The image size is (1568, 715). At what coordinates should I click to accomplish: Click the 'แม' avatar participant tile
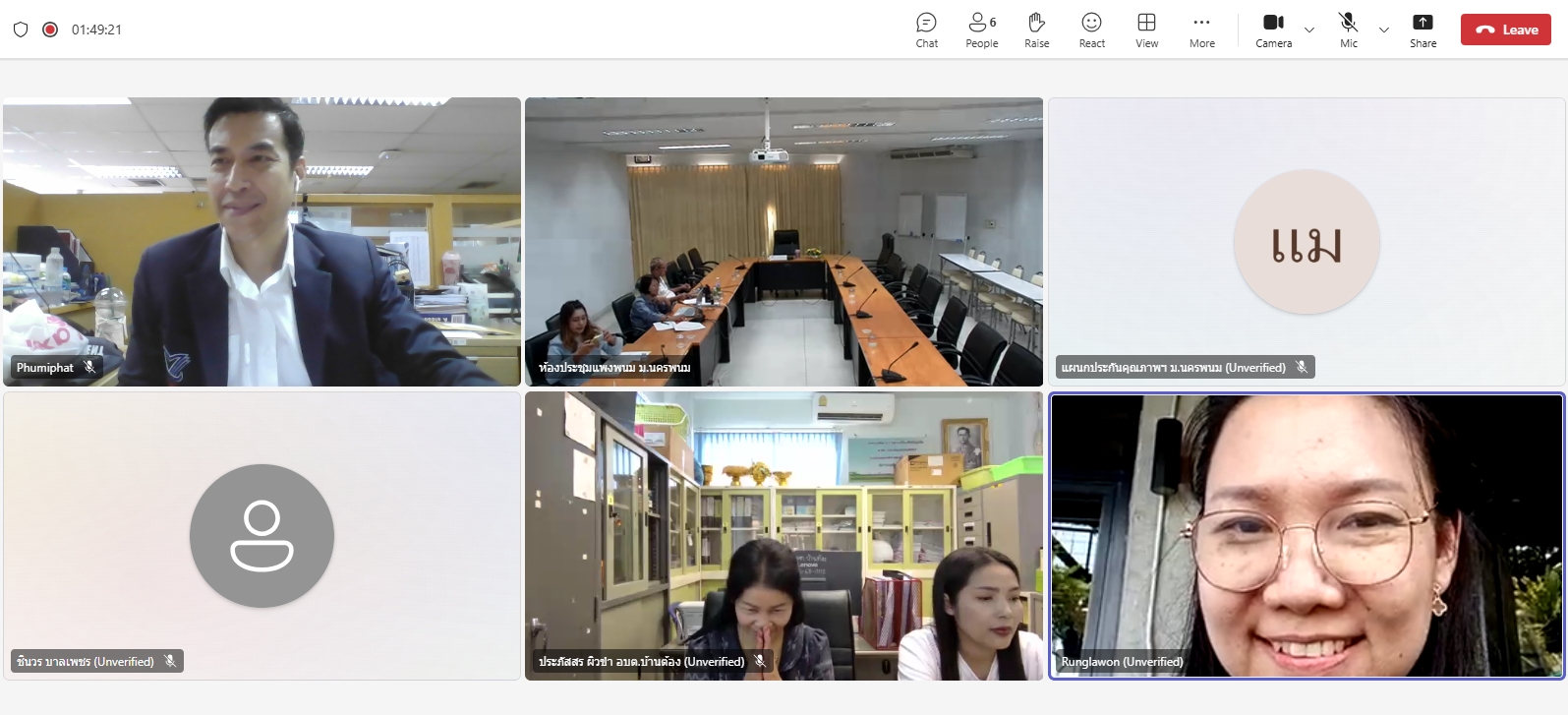[x=1307, y=241]
